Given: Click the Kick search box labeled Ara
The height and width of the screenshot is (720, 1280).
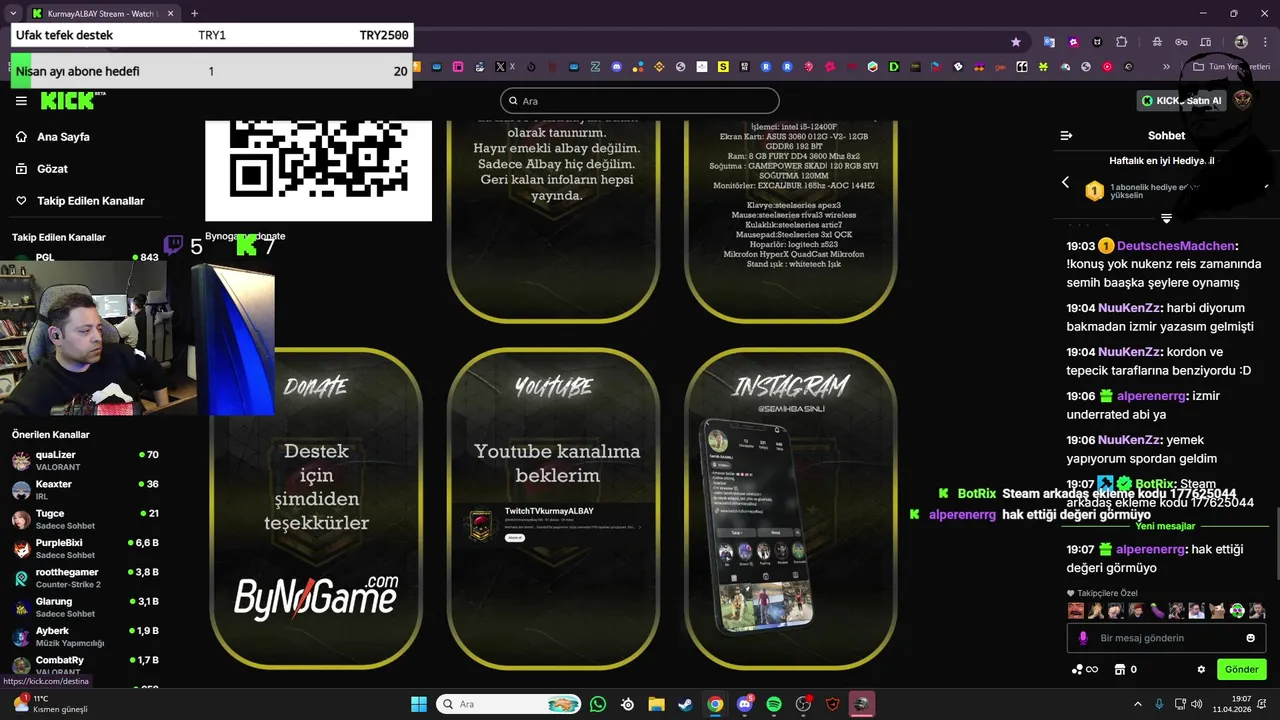Looking at the screenshot, I should (x=639, y=101).
